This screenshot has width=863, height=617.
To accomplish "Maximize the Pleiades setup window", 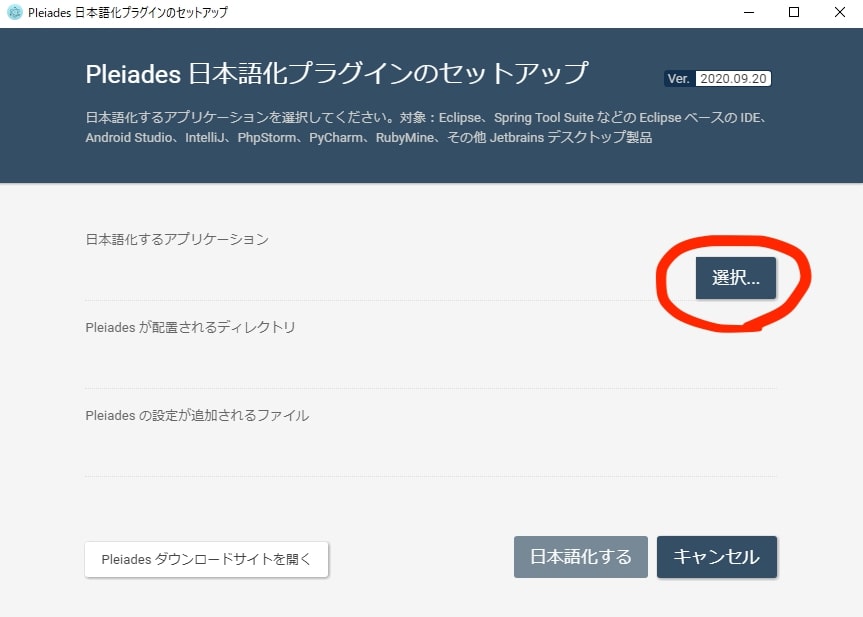I will 794,12.
